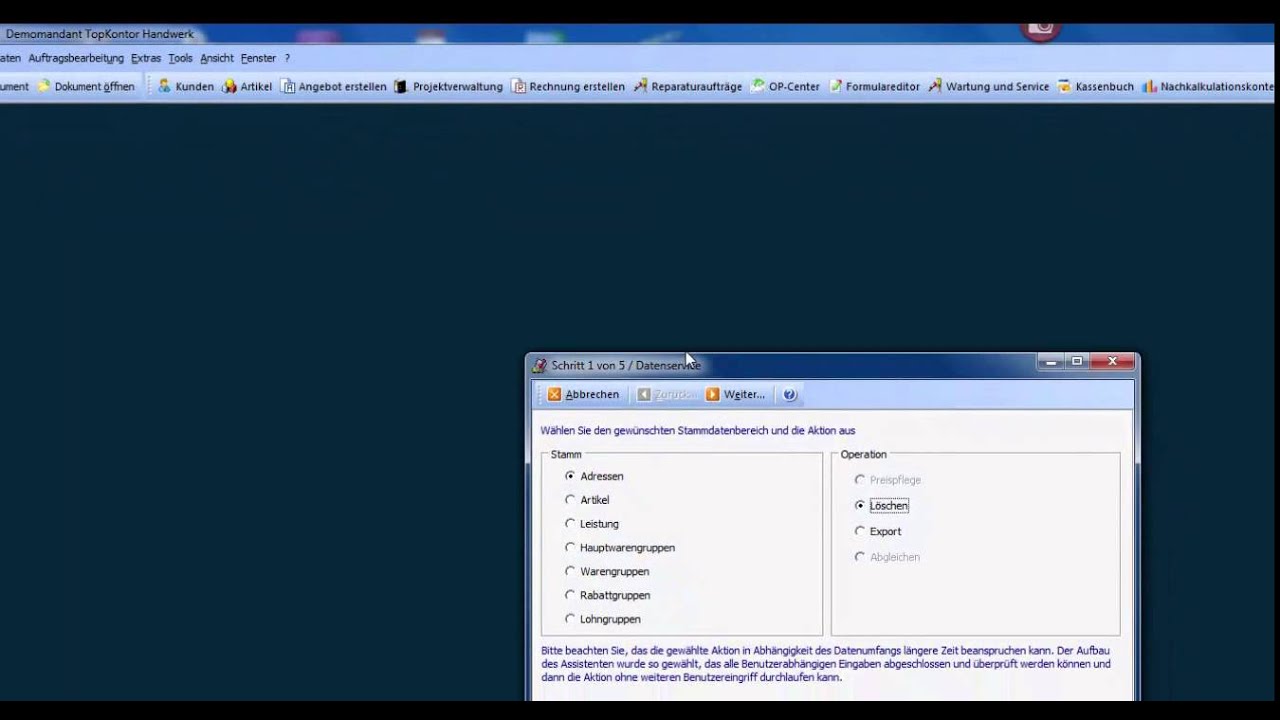Open the Kassenbuch toolbar item
This screenshot has height=720, width=1280.
point(1096,87)
